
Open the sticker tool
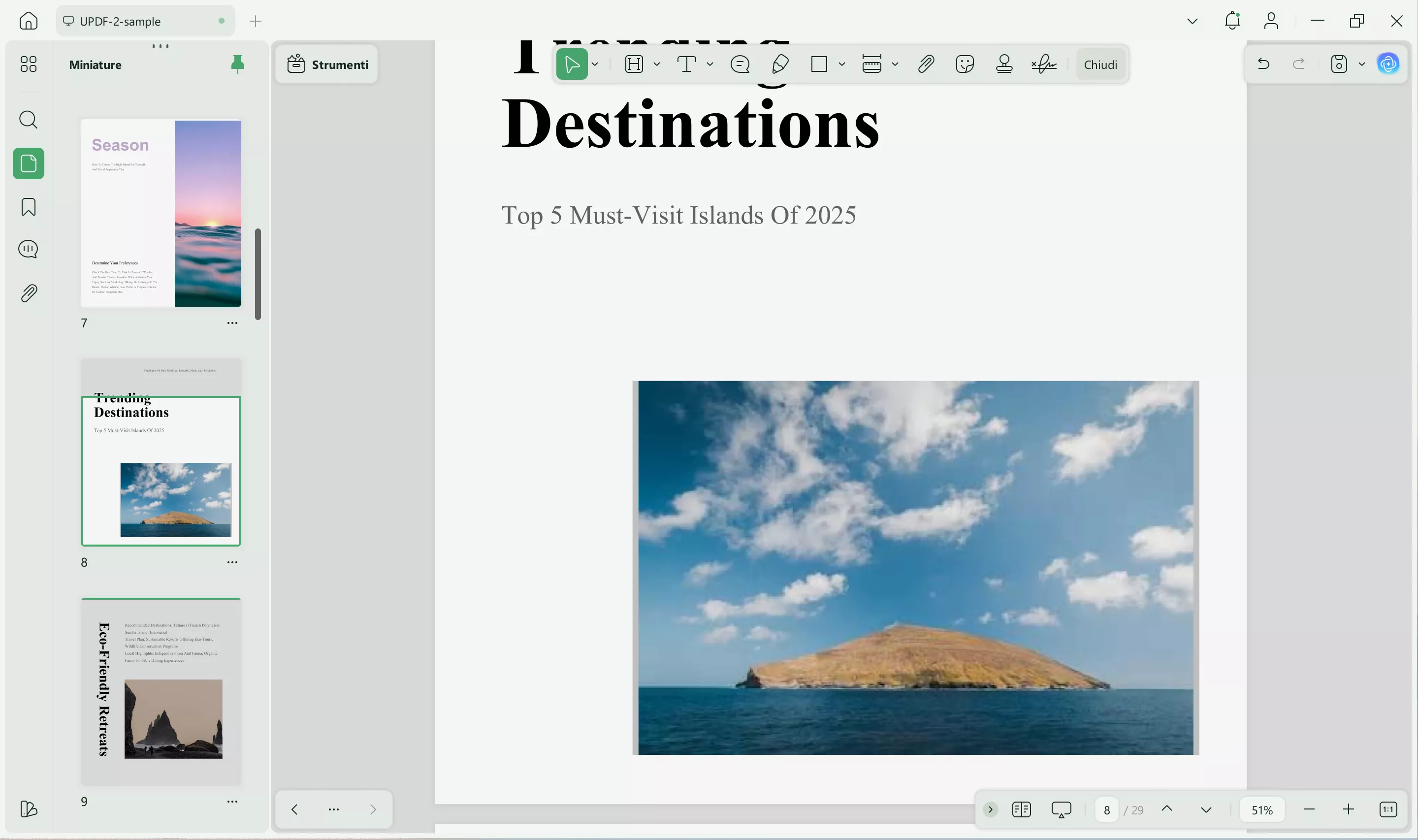(x=964, y=64)
